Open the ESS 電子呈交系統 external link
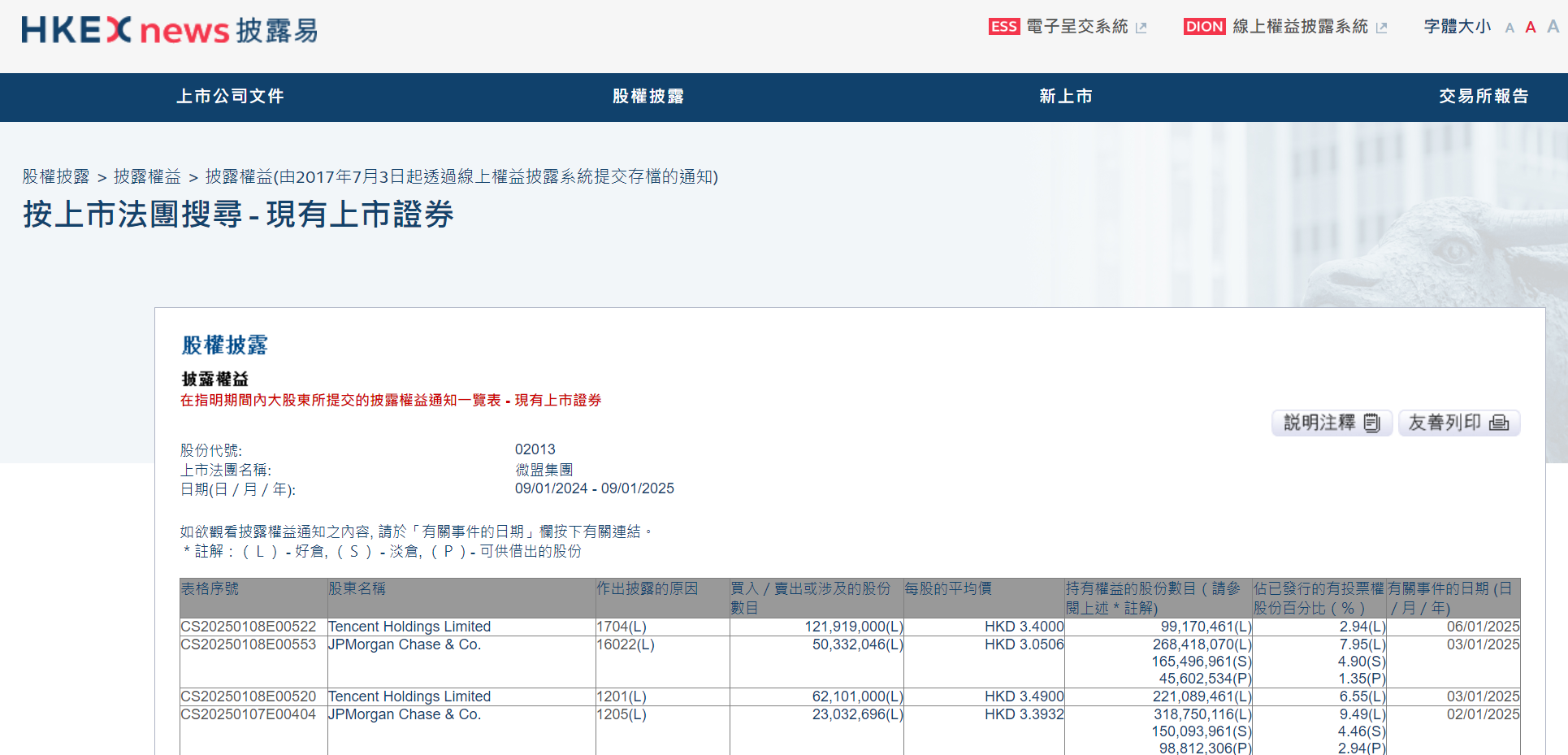 click(x=1067, y=27)
